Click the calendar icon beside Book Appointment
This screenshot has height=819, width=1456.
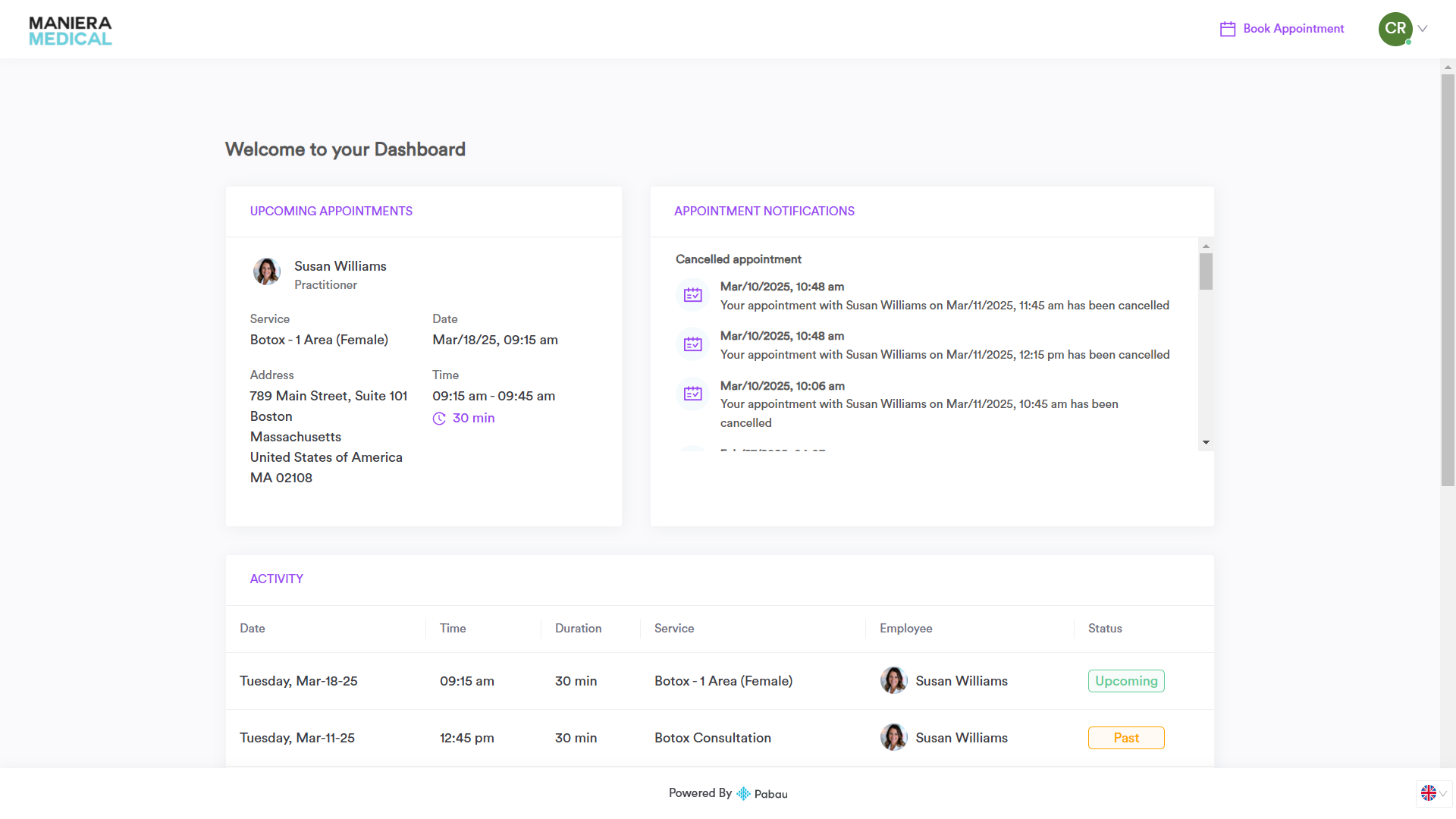click(1227, 29)
